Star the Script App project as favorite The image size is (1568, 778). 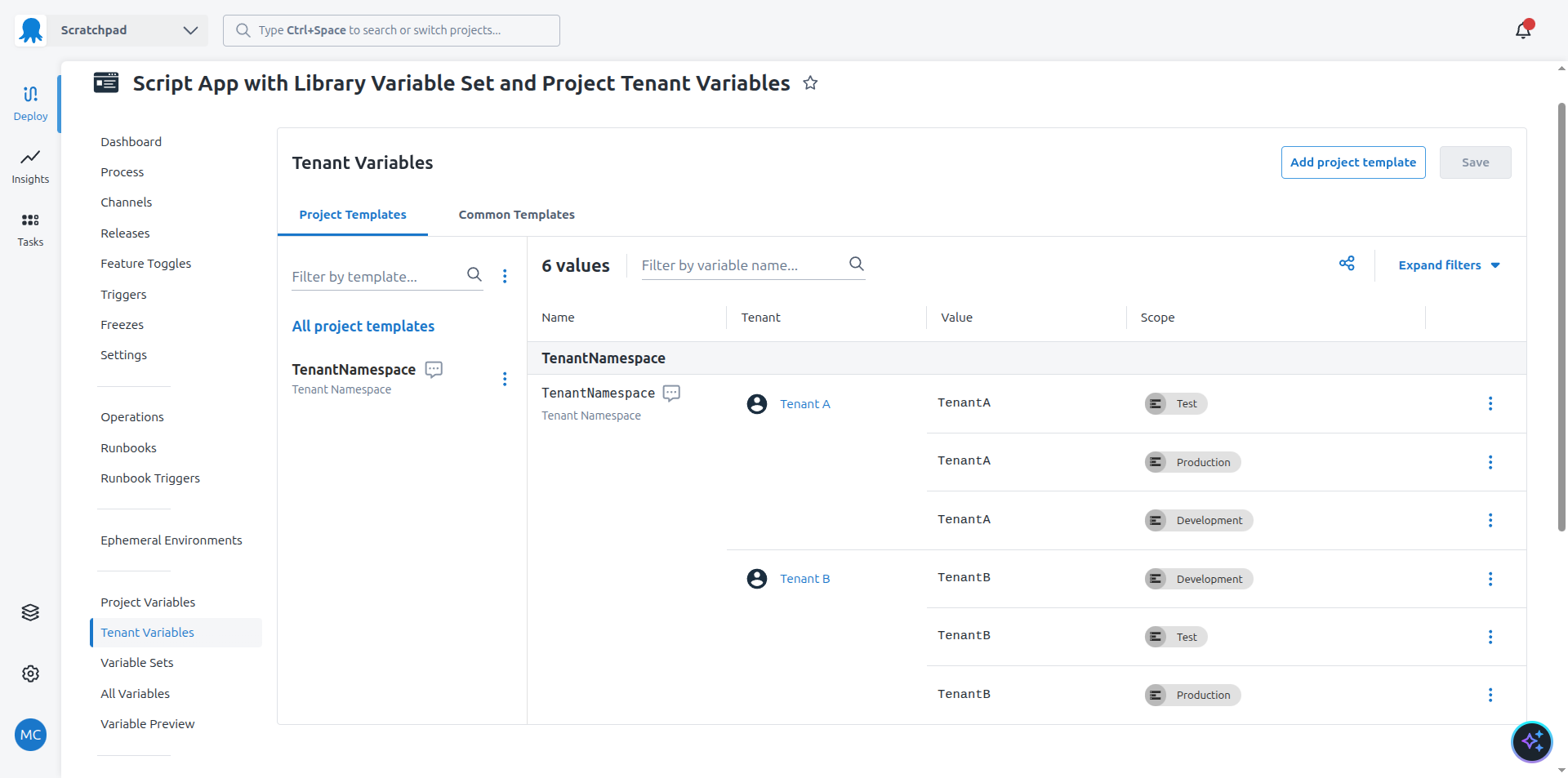coord(810,82)
